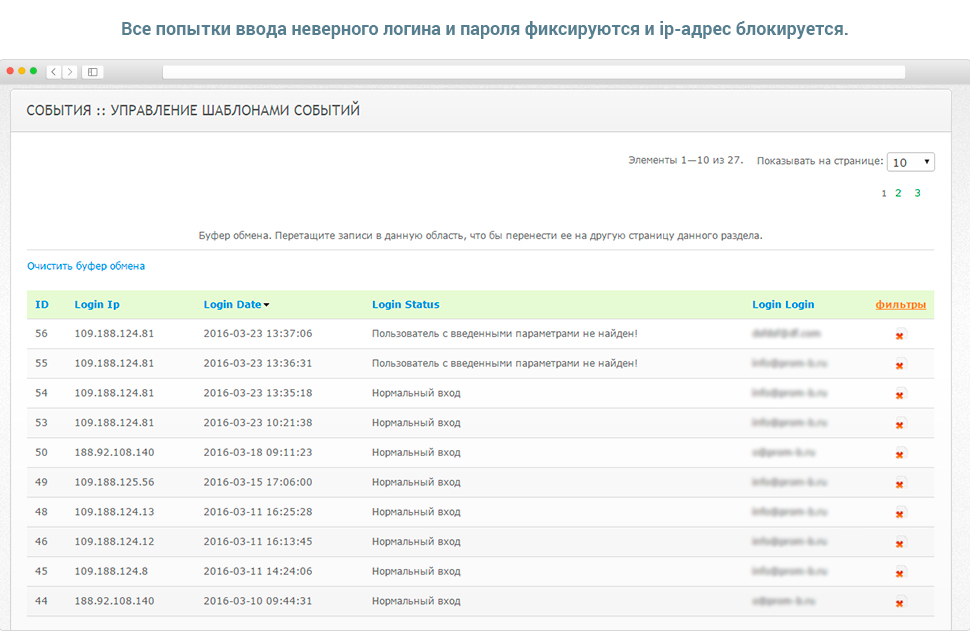
Task: Sort by ID column header
Action: (x=41, y=304)
